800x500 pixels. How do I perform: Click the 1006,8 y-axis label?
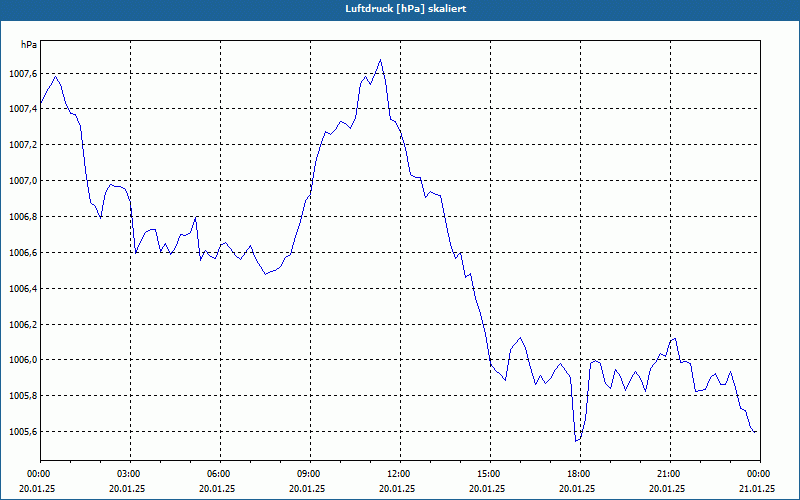click(23, 217)
